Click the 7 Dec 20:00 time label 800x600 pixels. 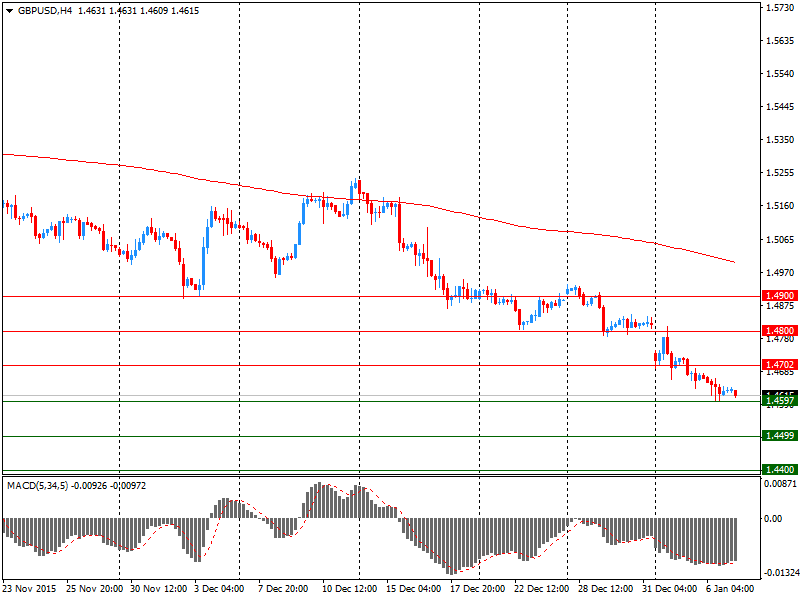tap(283, 589)
